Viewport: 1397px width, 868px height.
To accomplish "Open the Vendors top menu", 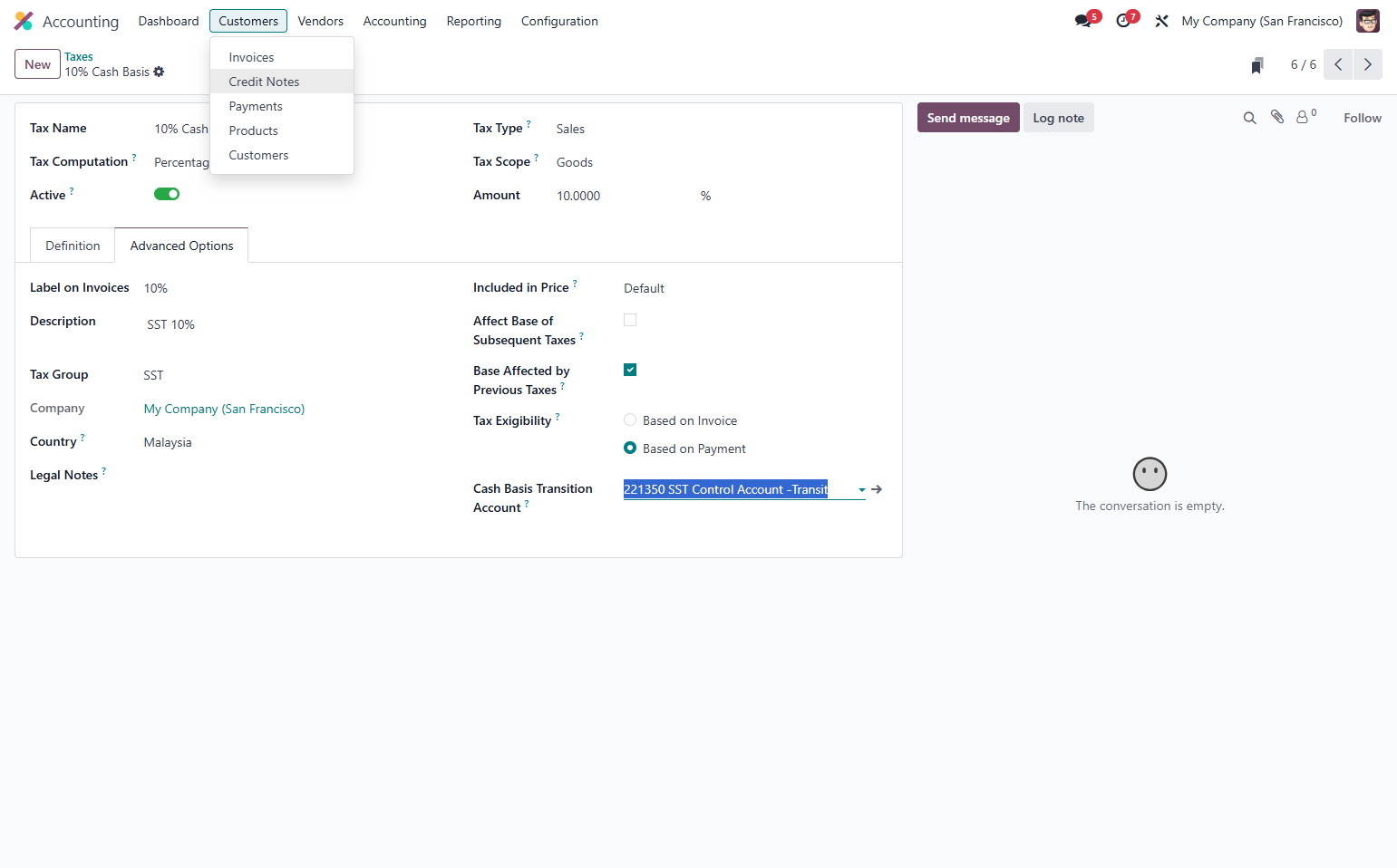I will click(x=321, y=21).
